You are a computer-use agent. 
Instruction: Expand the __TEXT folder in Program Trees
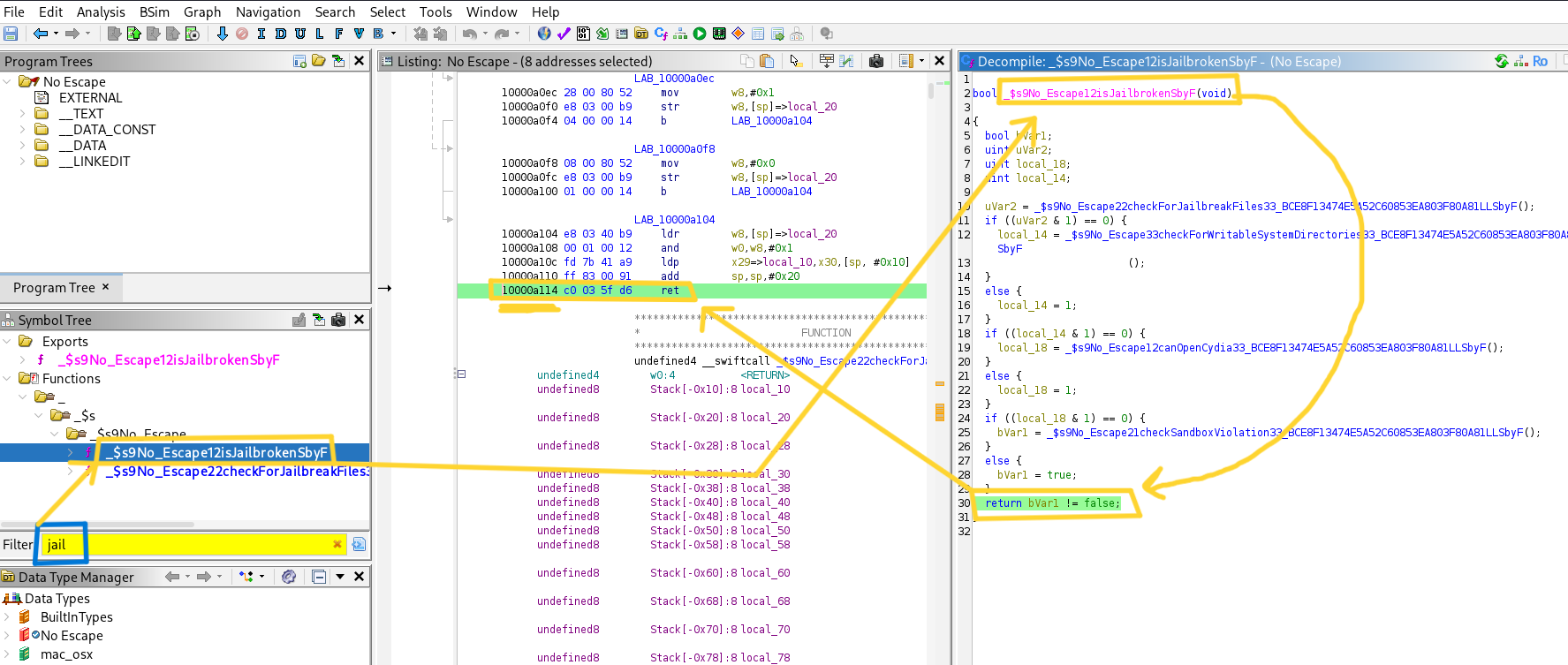[22, 114]
